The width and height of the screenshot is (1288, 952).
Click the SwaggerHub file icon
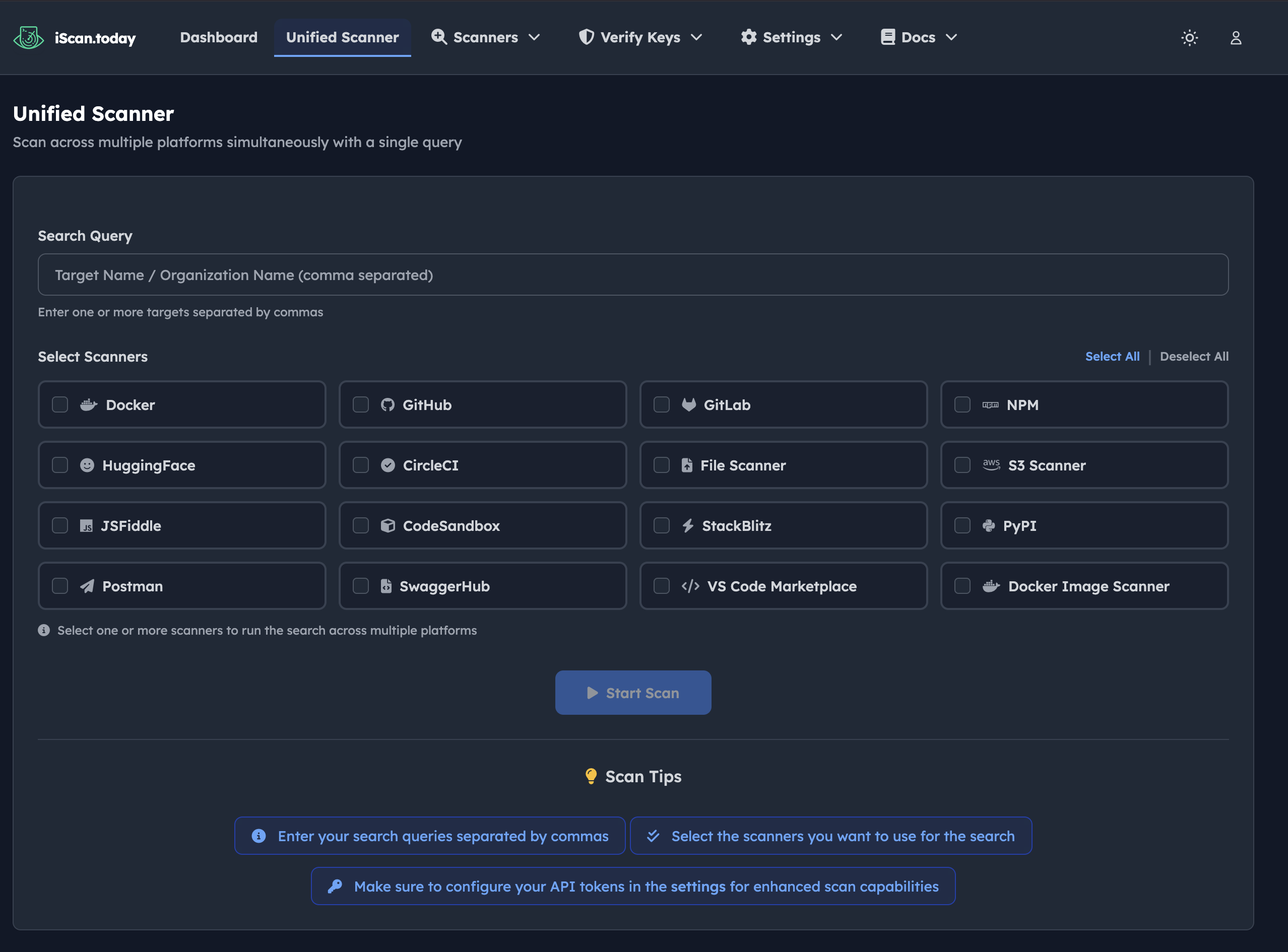click(x=385, y=586)
